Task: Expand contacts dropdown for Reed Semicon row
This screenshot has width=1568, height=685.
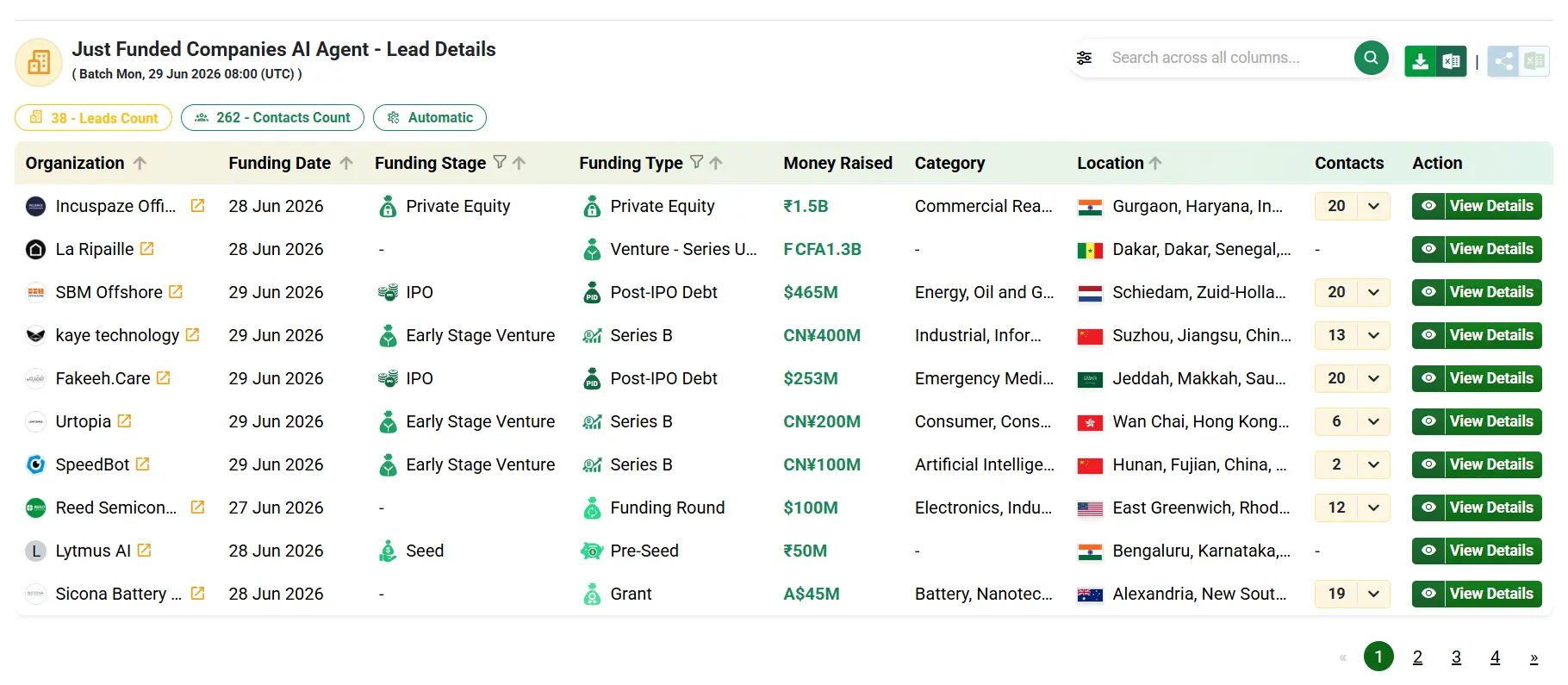Action: (x=1373, y=508)
